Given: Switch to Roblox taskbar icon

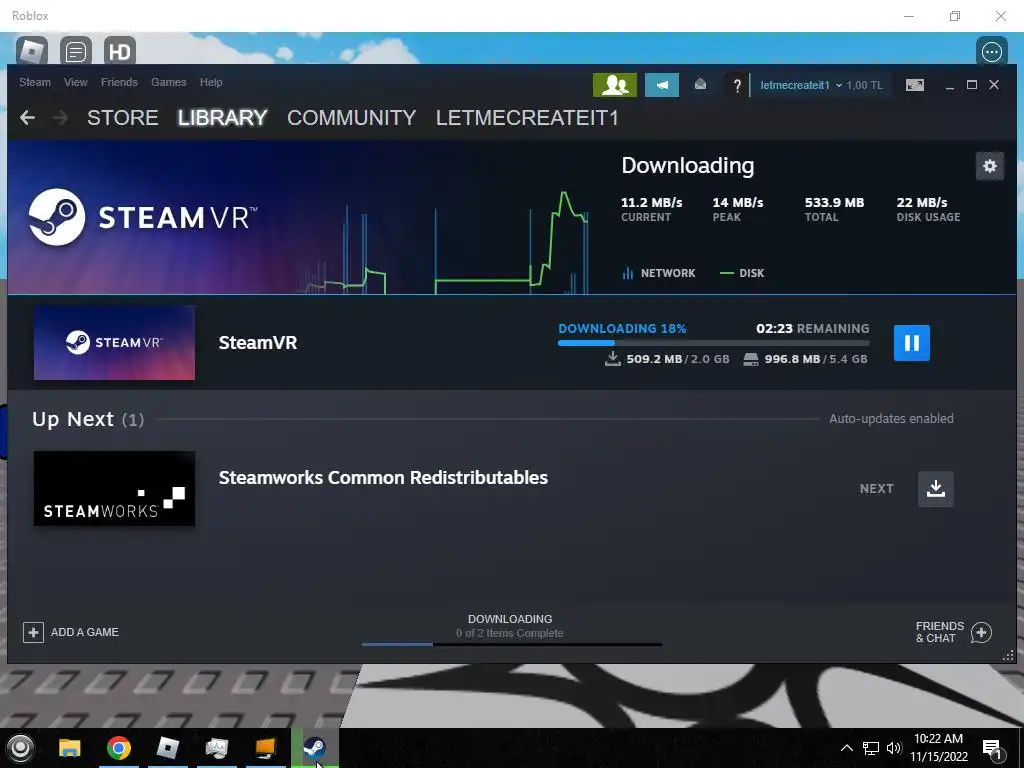Looking at the screenshot, I should point(168,748).
